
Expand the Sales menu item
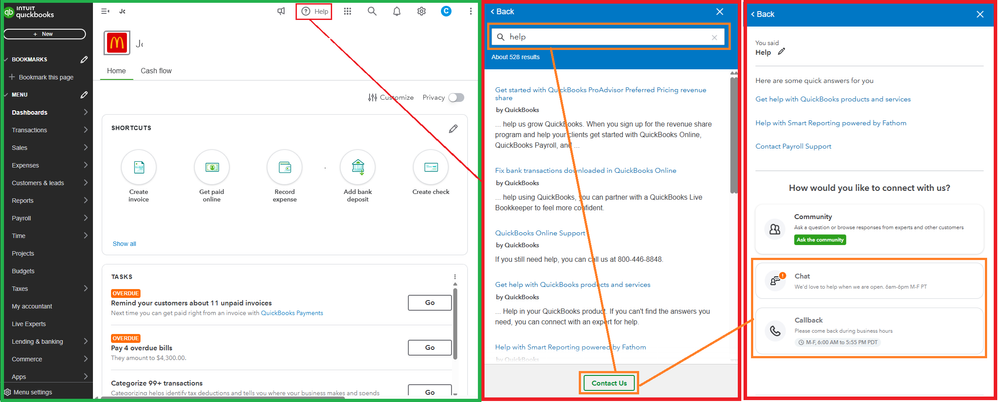point(49,148)
